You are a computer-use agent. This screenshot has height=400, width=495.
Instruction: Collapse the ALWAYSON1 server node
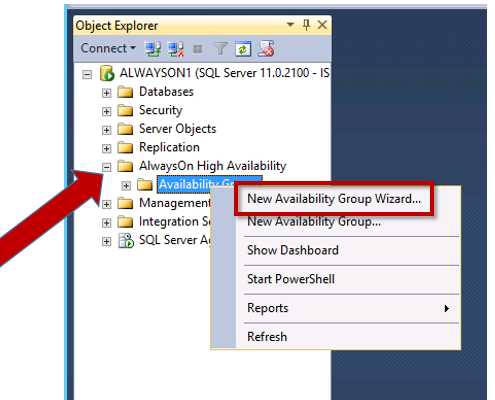tap(87, 74)
